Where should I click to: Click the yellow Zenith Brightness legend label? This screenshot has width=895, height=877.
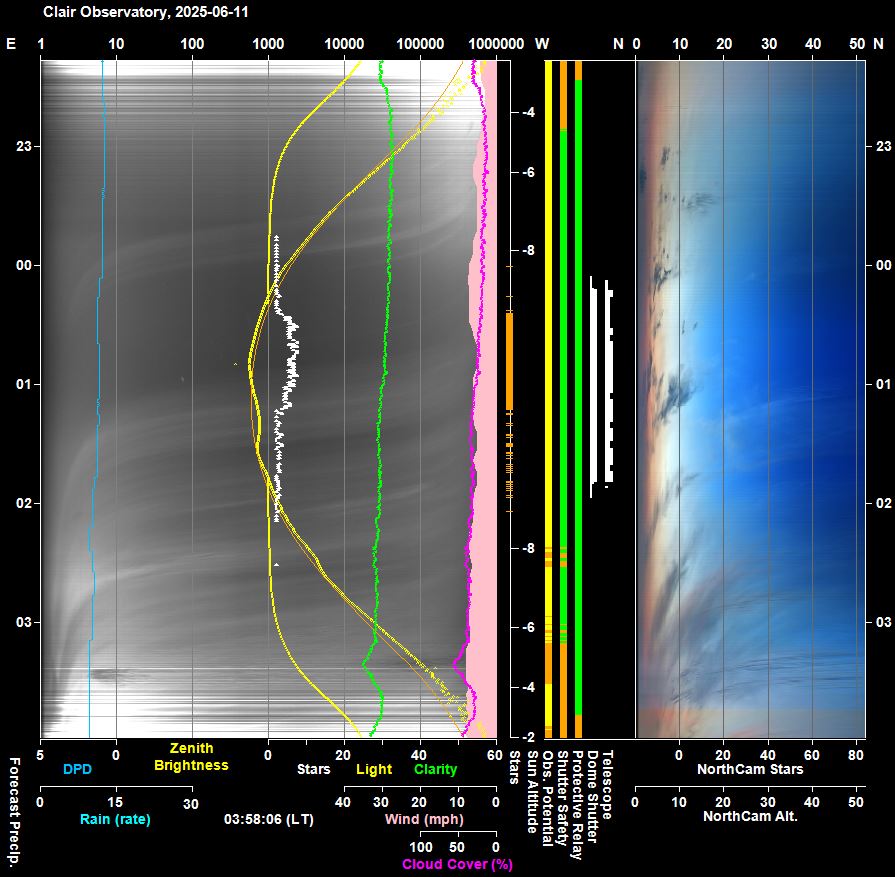click(x=191, y=757)
